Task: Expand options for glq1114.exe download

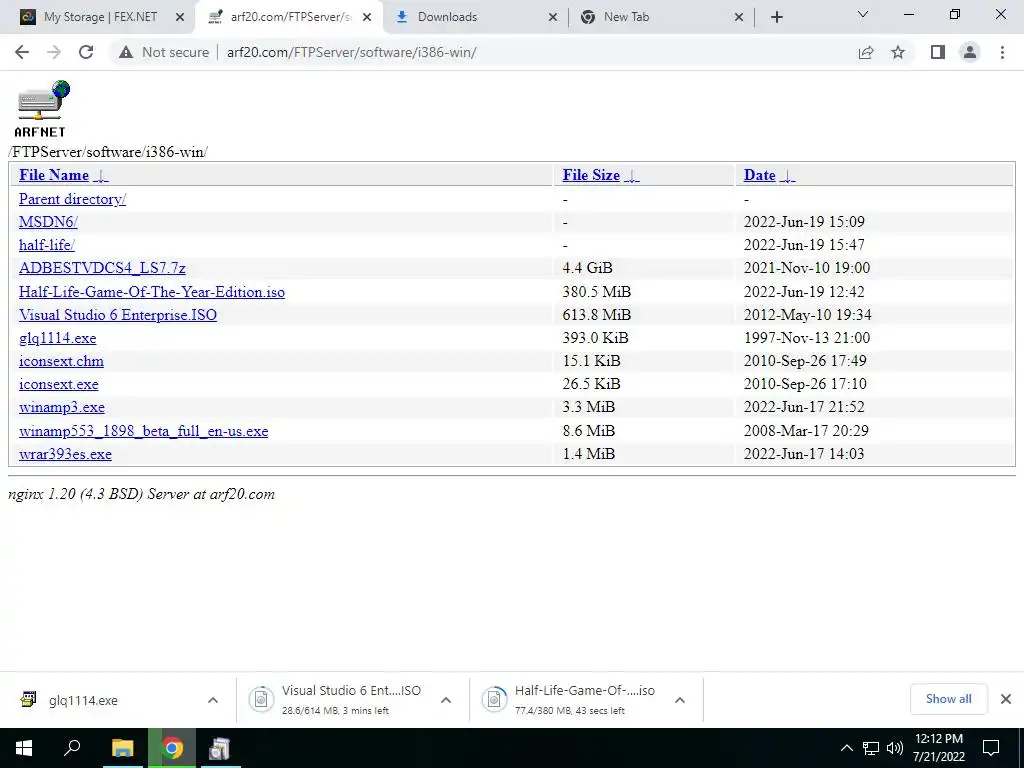Action: click(x=213, y=700)
